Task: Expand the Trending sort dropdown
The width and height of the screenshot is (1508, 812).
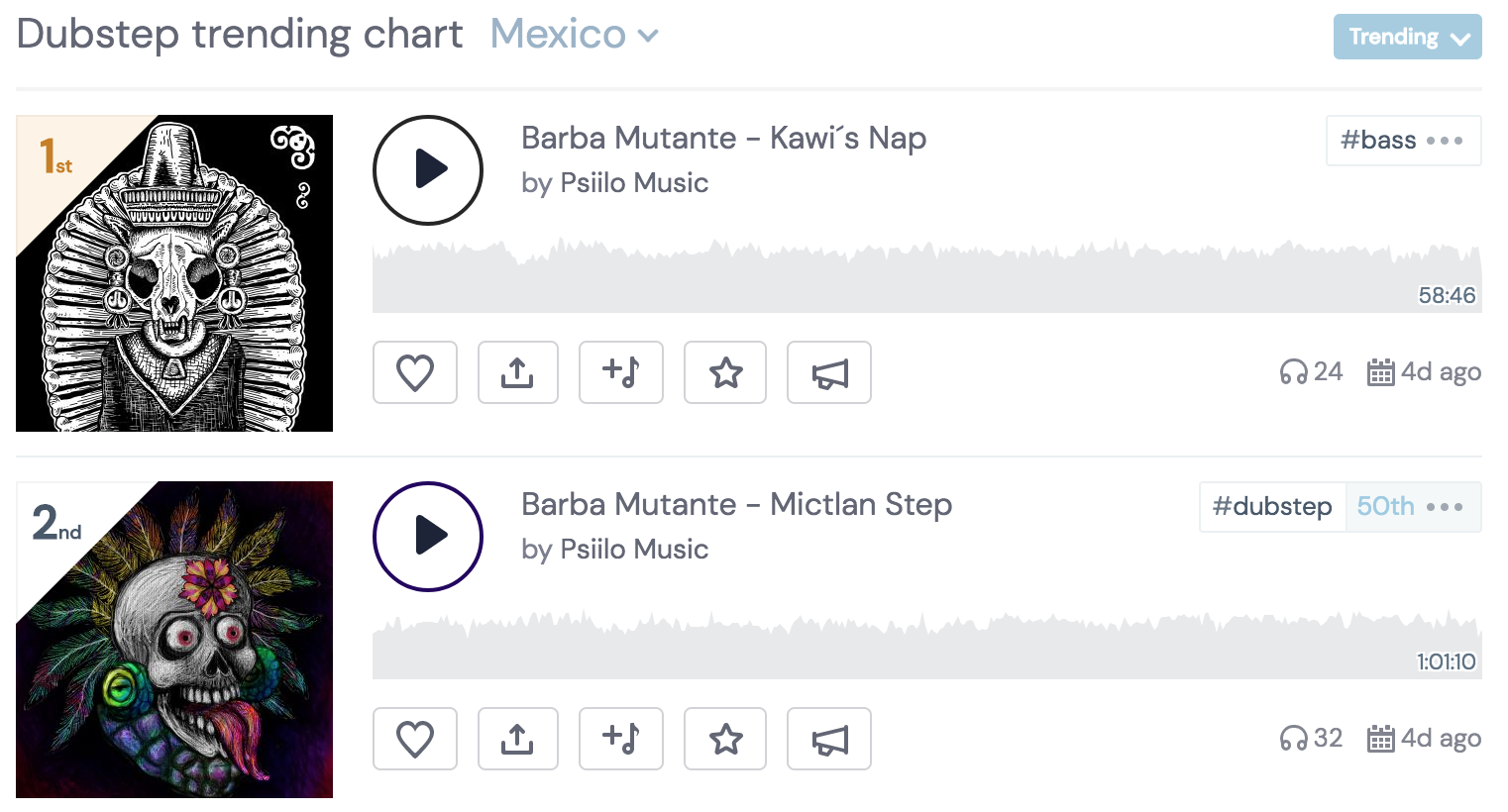Action: (x=1407, y=38)
